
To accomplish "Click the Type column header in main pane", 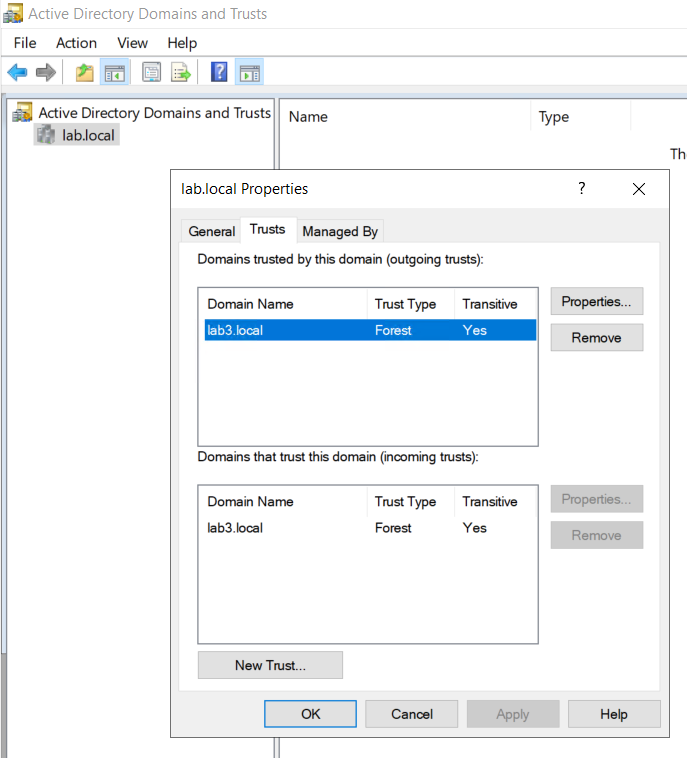I will click(581, 117).
